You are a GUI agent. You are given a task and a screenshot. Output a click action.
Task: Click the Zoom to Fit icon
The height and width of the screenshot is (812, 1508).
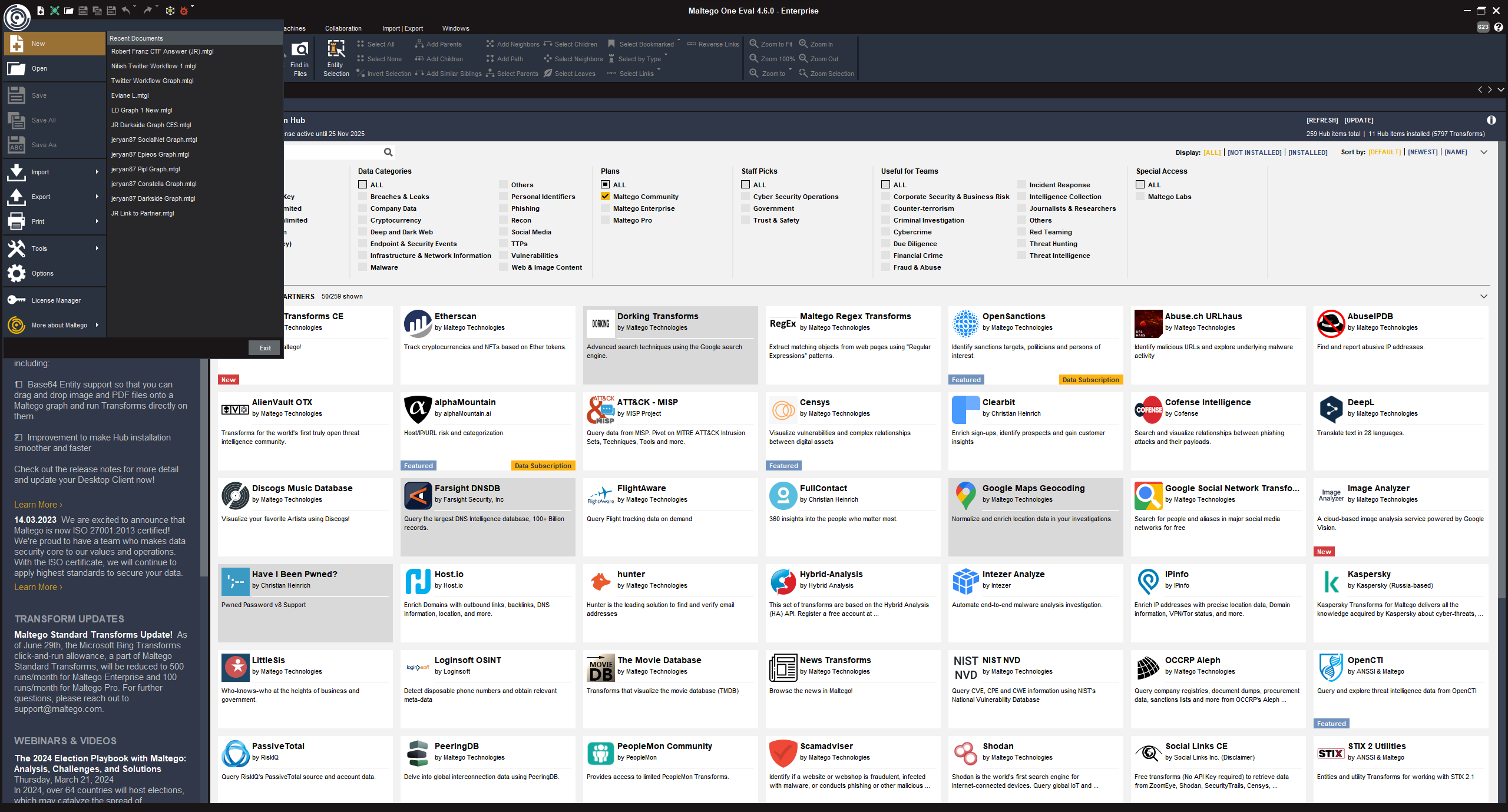click(x=753, y=44)
